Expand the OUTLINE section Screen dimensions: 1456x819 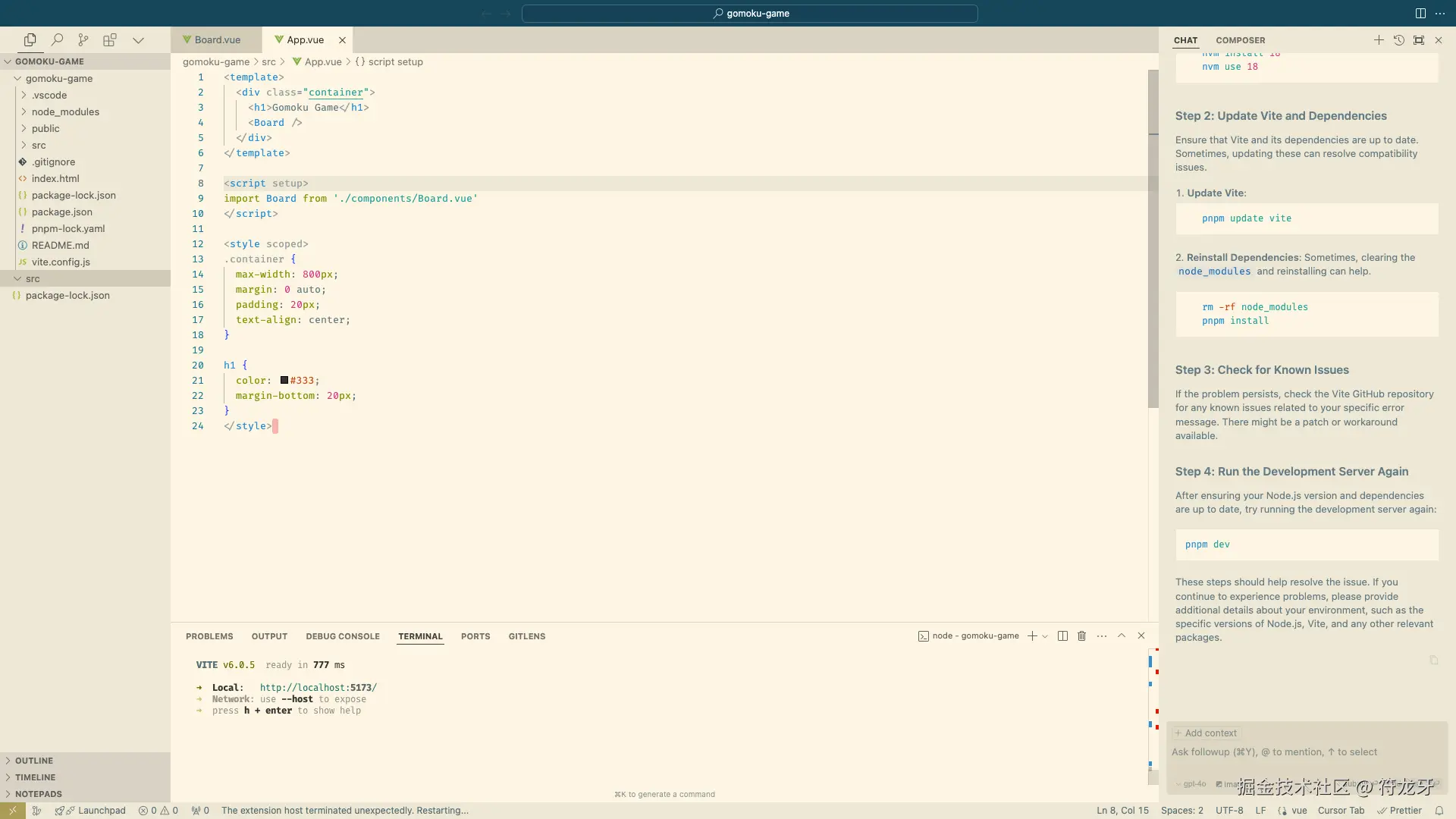[x=34, y=761]
